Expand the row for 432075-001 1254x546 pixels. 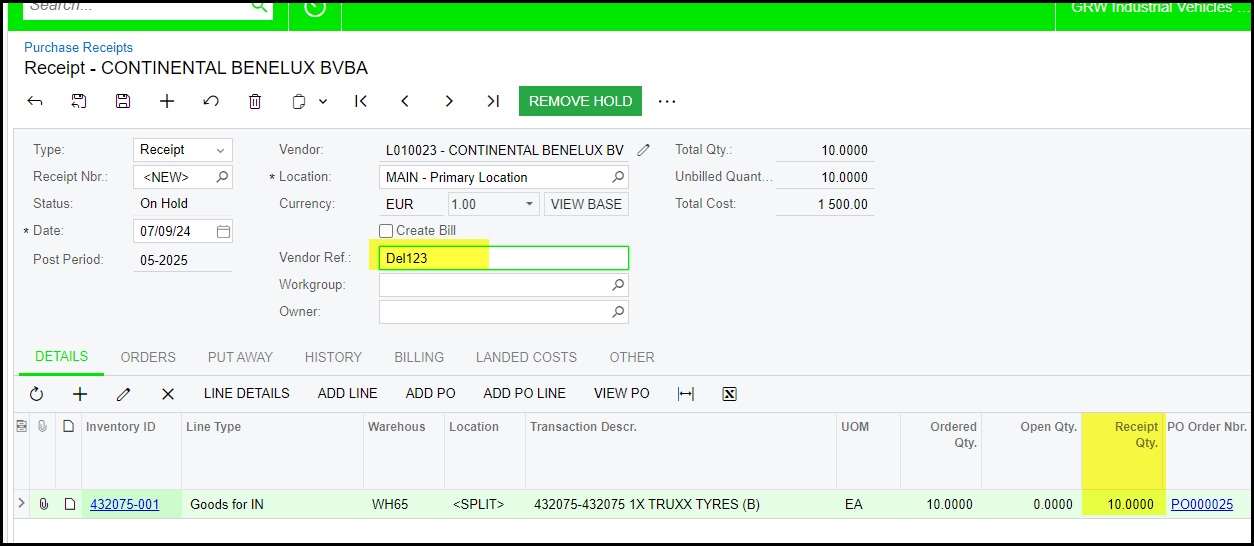tap(22, 504)
